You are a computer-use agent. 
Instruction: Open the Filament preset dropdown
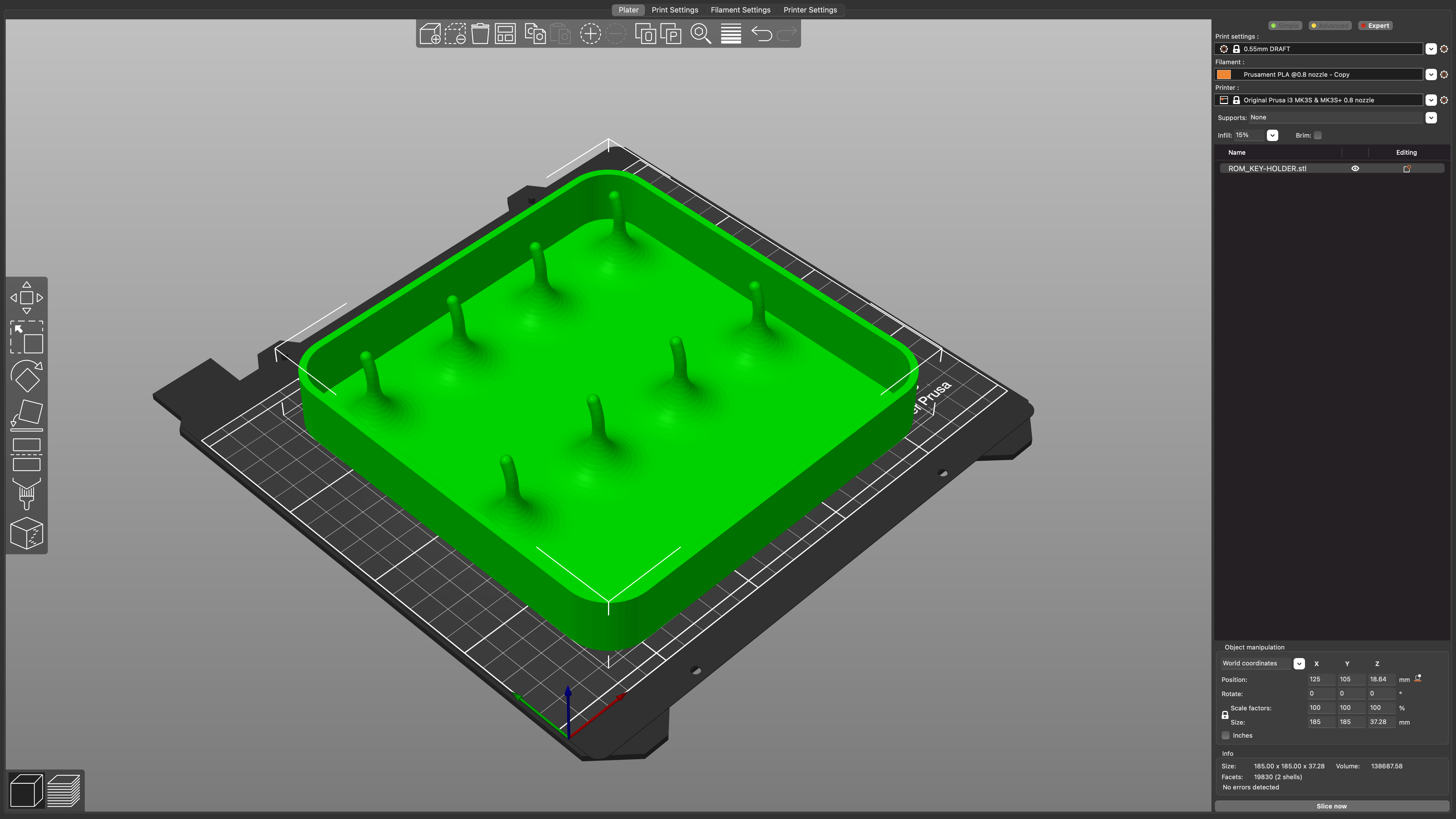click(x=1431, y=75)
